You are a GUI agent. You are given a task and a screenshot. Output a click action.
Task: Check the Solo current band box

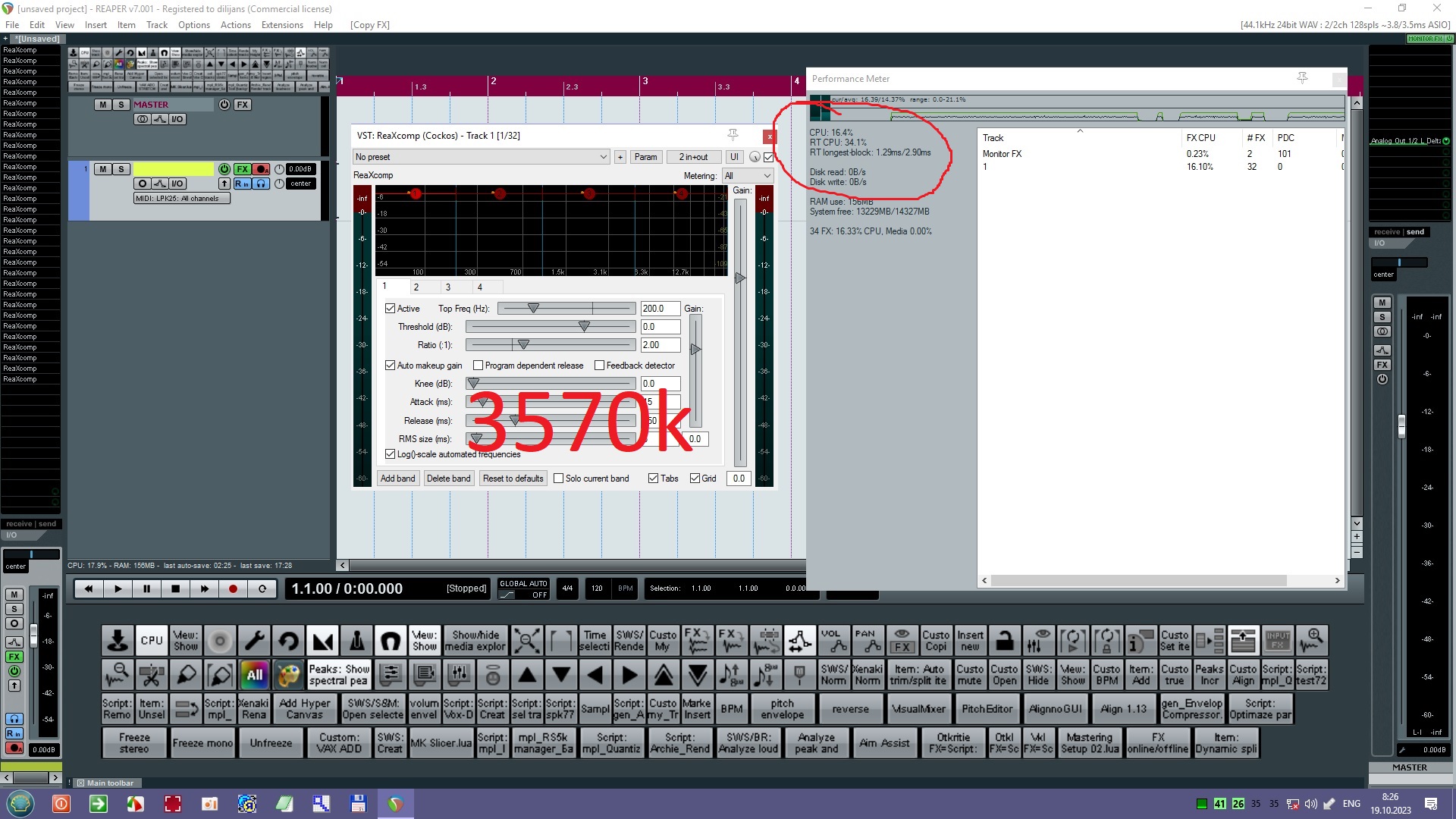(x=559, y=479)
